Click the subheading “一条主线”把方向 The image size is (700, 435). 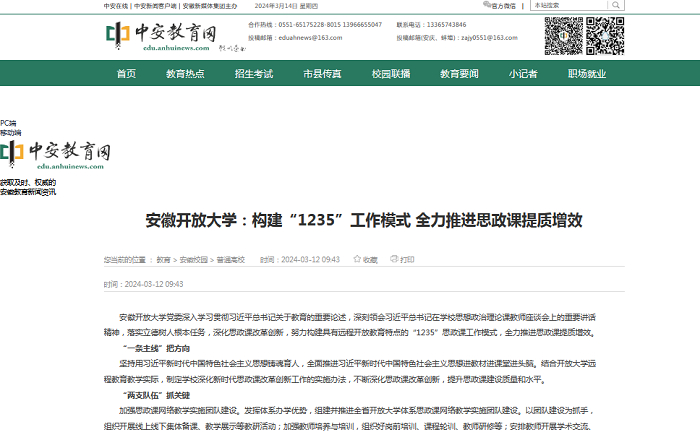pyautogui.click(x=156, y=348)
